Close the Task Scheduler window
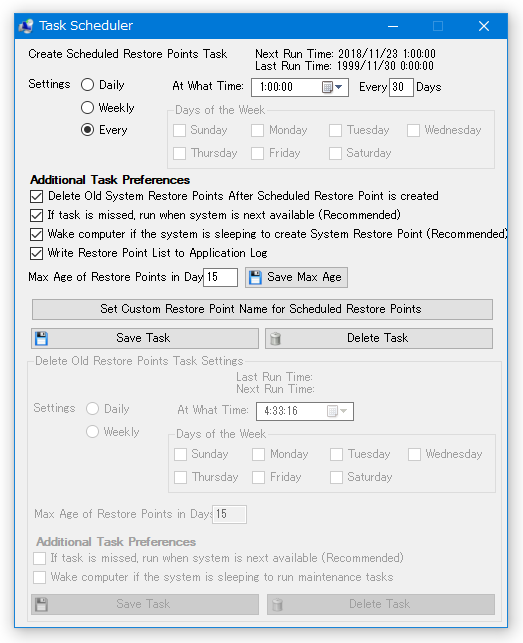 [484, 26]
